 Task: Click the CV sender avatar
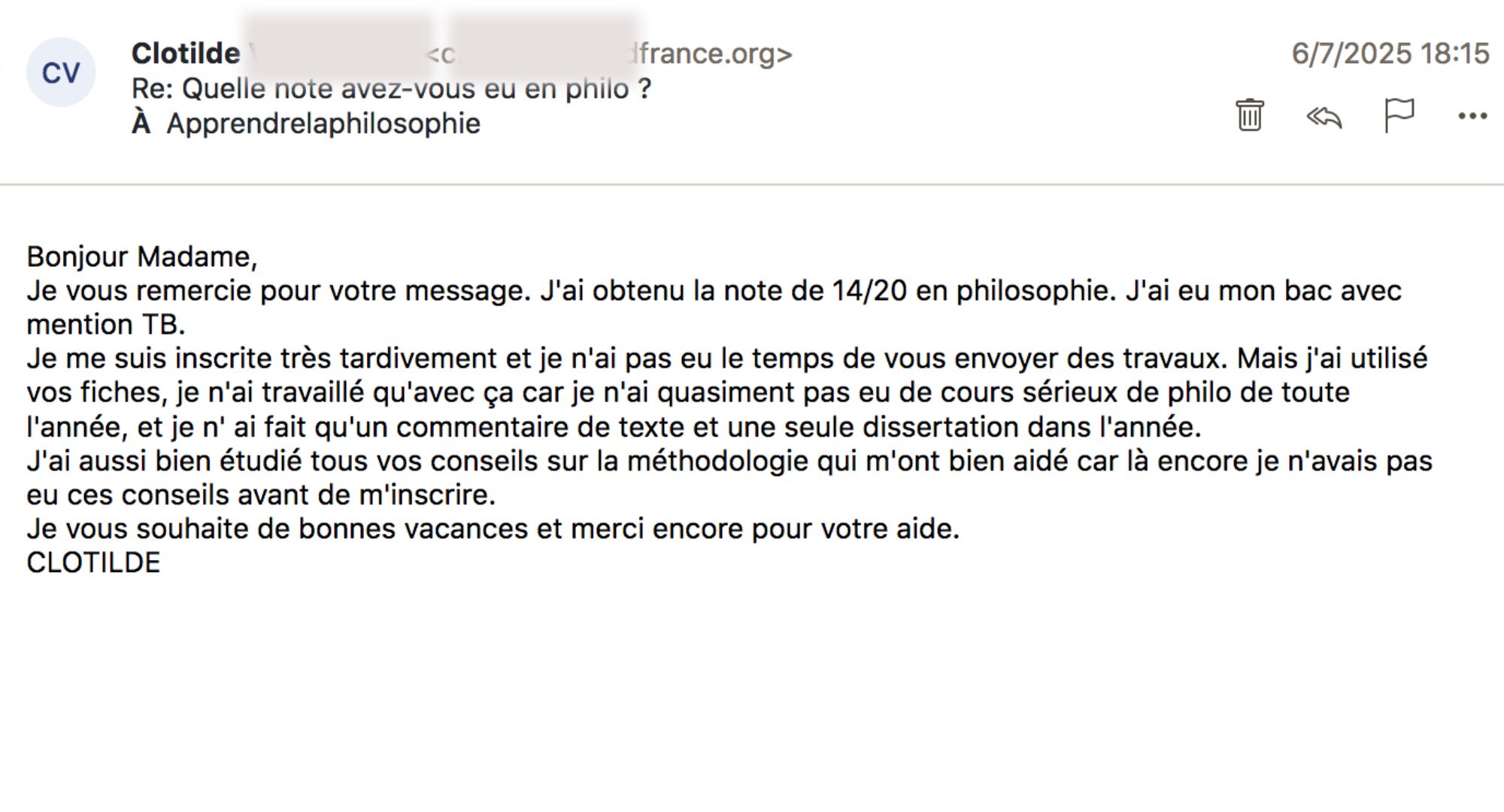pos(61,73)
